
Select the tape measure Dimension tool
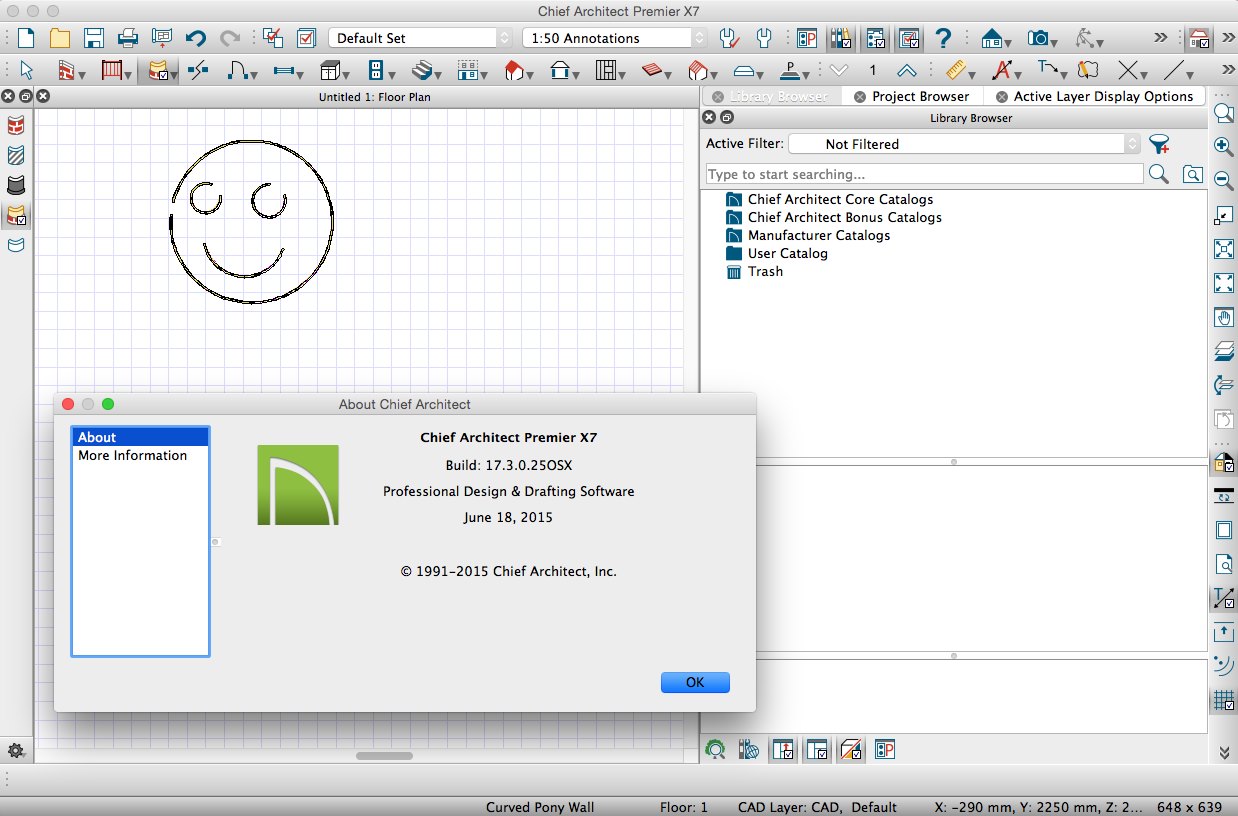(956, 71)
